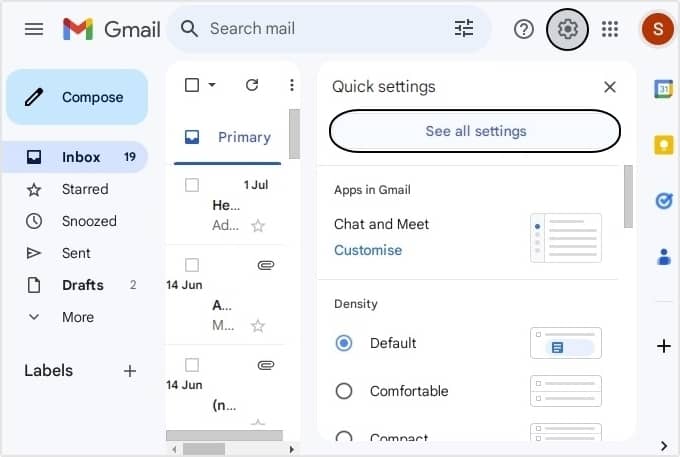
Task: Click See all settings
Action: pyautogui.click(x=475, y=131)
